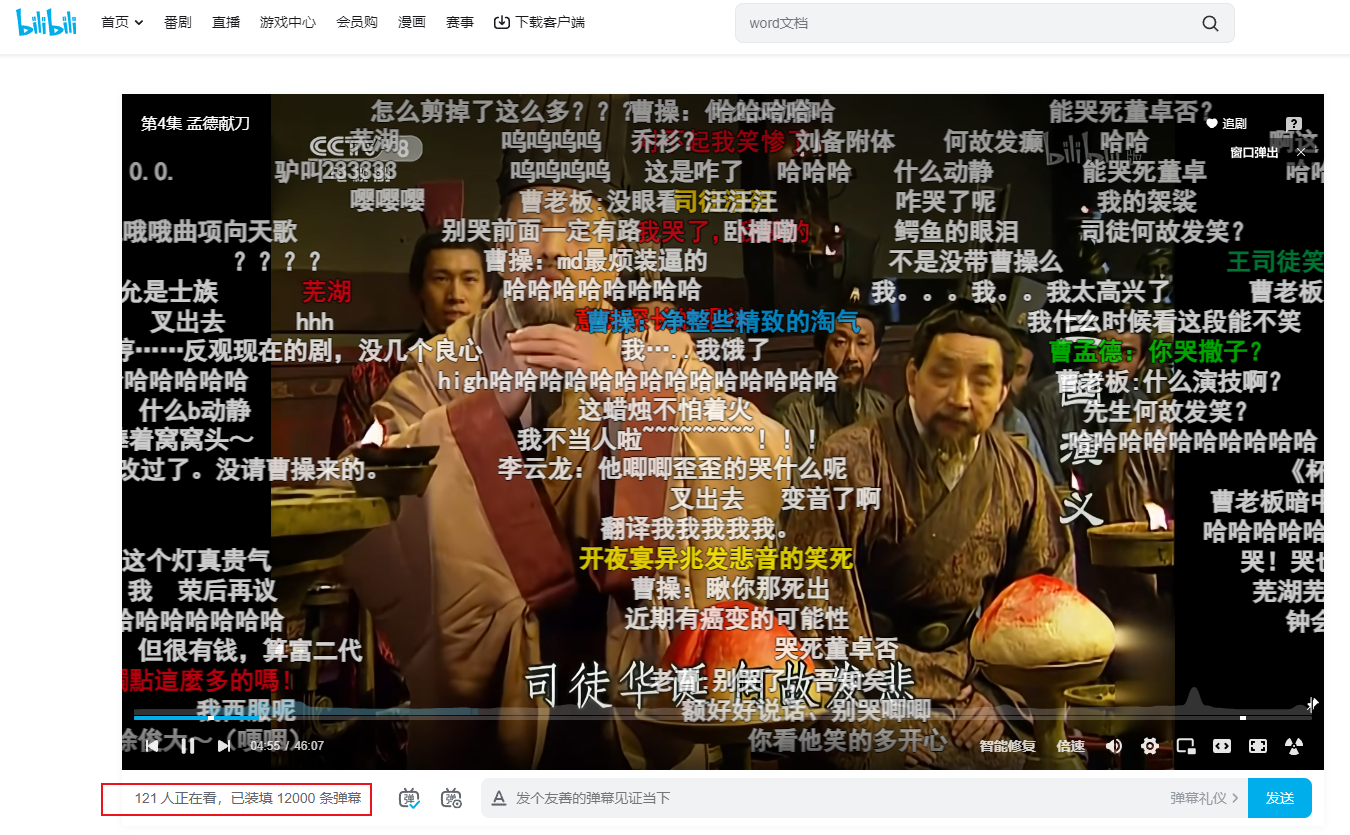Image resolution: width=1350 pixels, height=835 pixels.
Task: Click the last icon in player controls
Action: coord(1294,746)
